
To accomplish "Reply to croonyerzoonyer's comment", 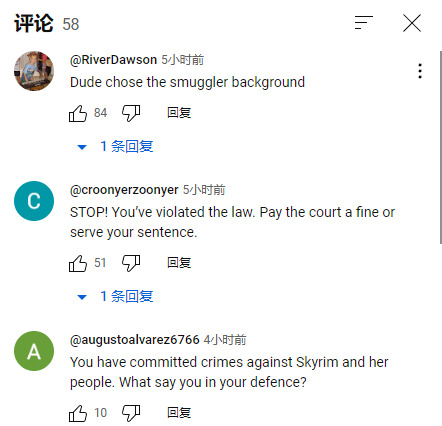I will click(179, 263).
